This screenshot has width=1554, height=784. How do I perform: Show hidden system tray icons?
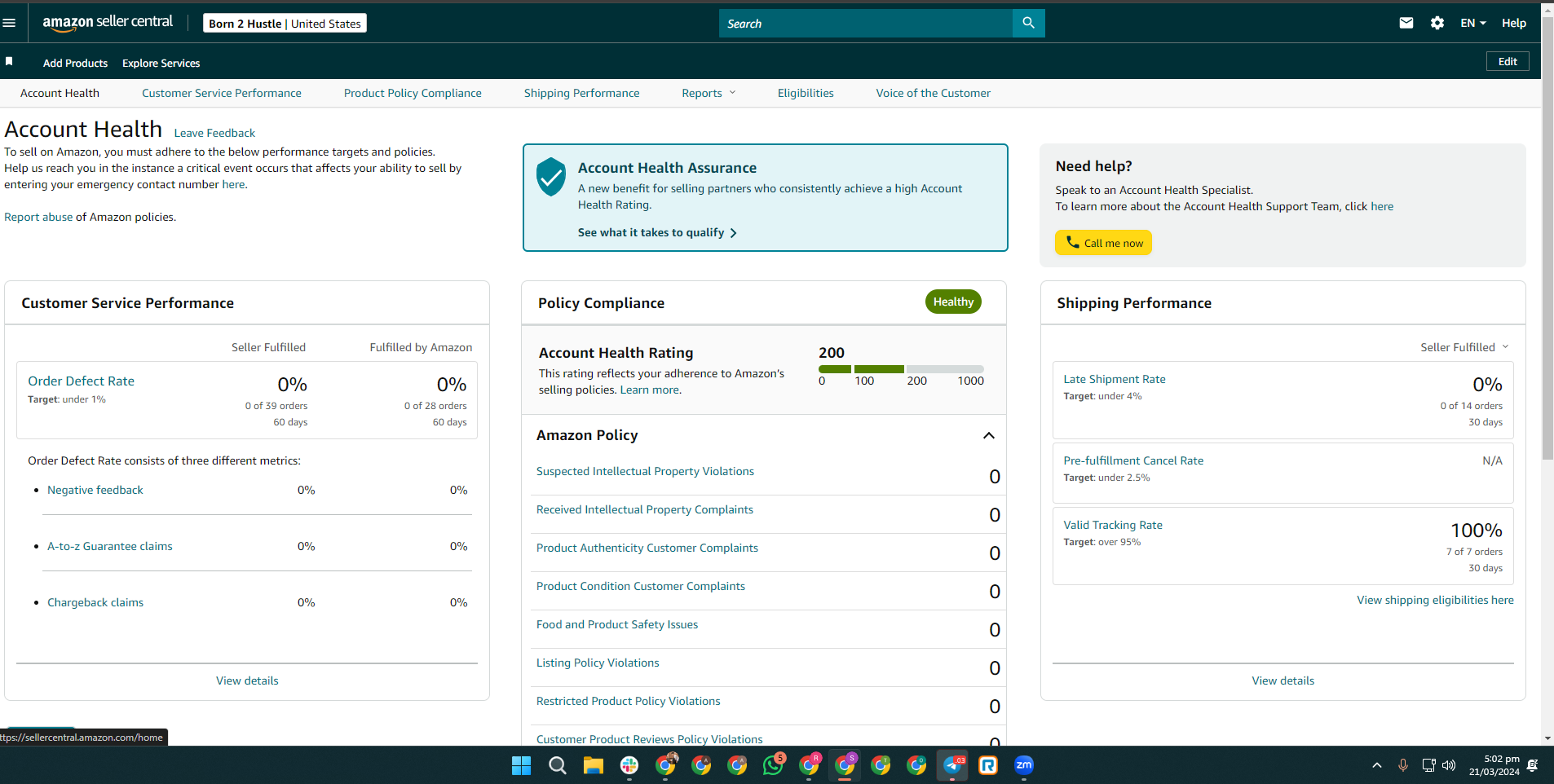pos(1377,765)
